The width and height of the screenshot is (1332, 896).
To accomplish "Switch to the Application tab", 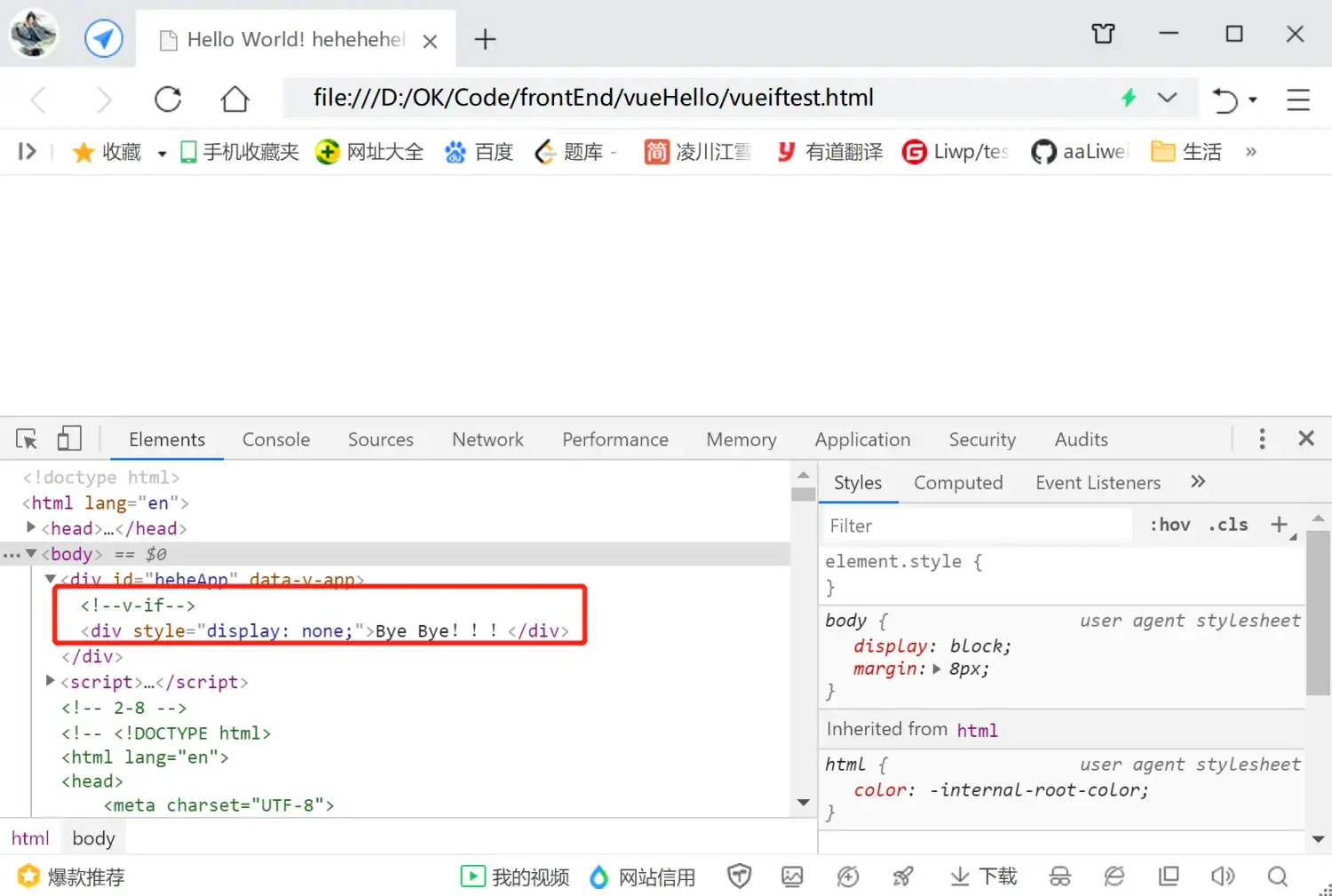I will point(863,440).
